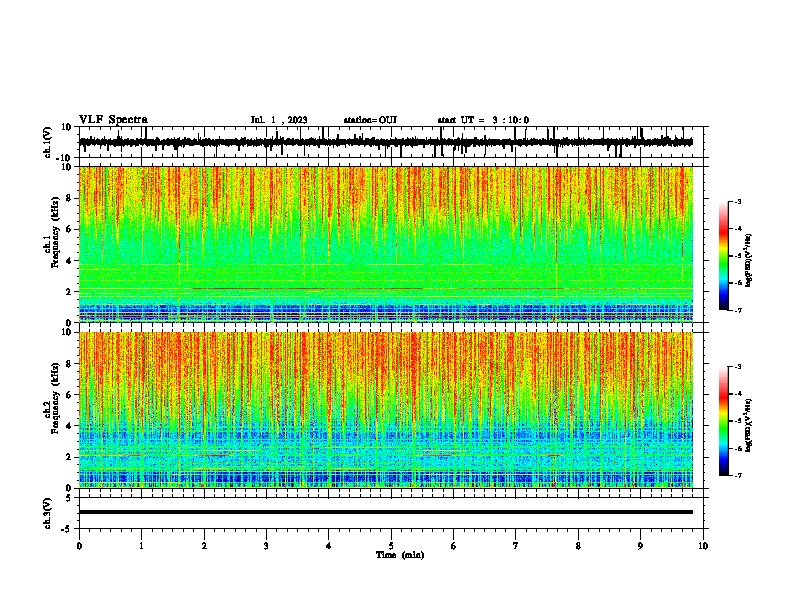Viewport: 792px width, 612px height.
Task: Select the "station=OUJ" label
Action: (x=370, y=120)
